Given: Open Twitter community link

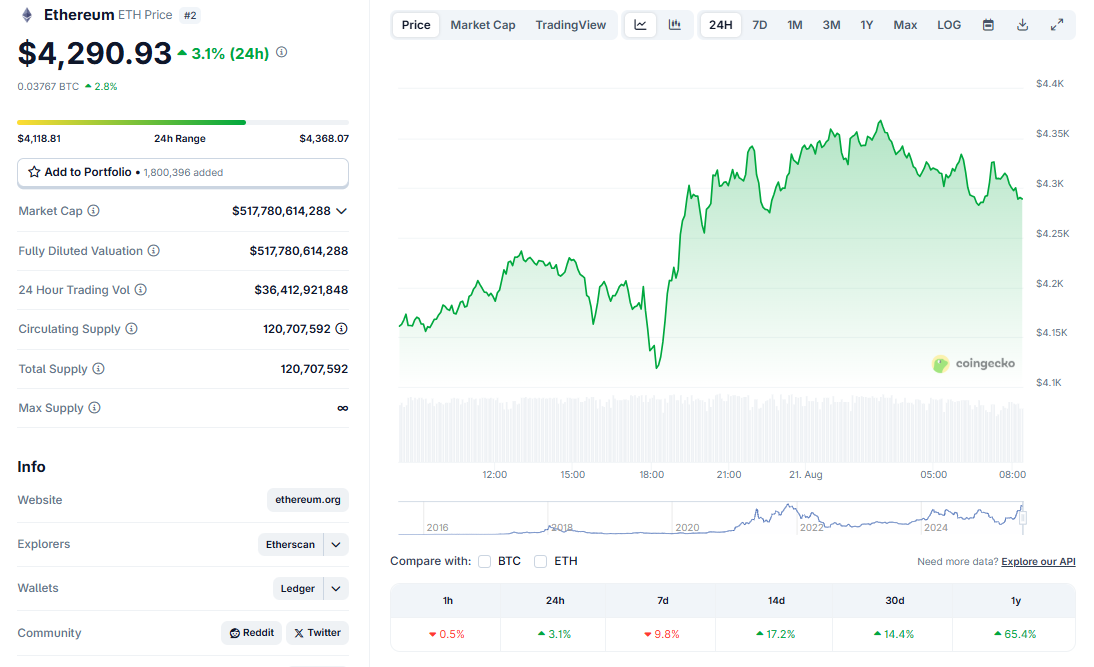Looking at the screenshot, I should point(317,633).
